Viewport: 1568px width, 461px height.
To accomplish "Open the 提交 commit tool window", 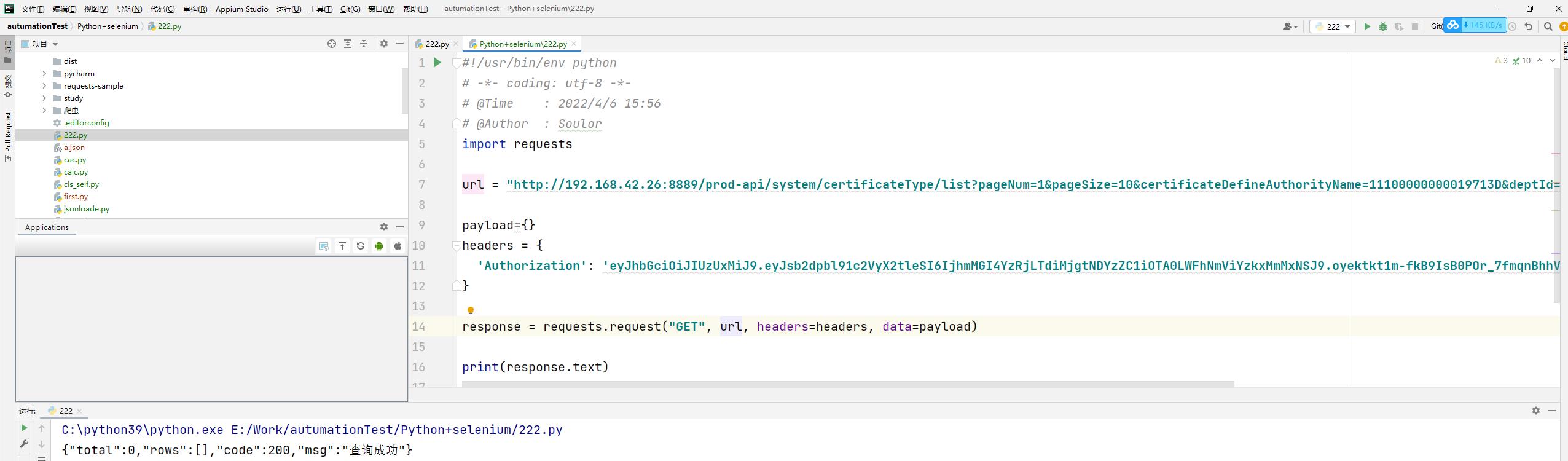I will [x=8, y=85].
